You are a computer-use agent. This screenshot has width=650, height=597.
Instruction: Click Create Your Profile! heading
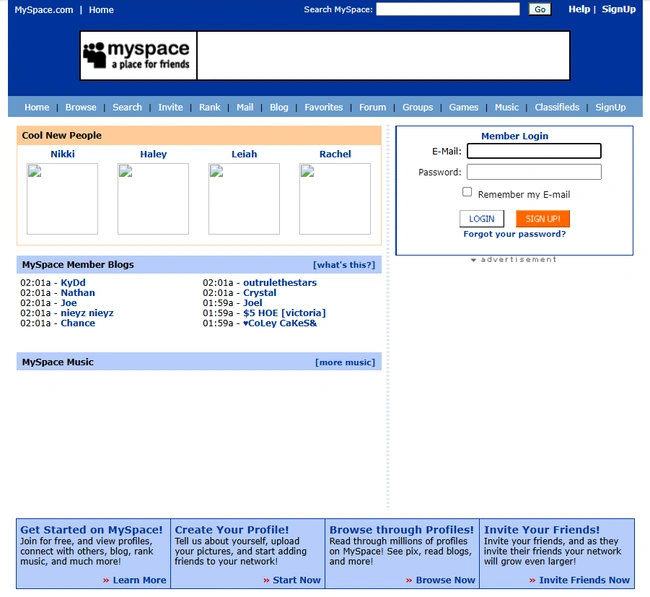tap(232, 530)
